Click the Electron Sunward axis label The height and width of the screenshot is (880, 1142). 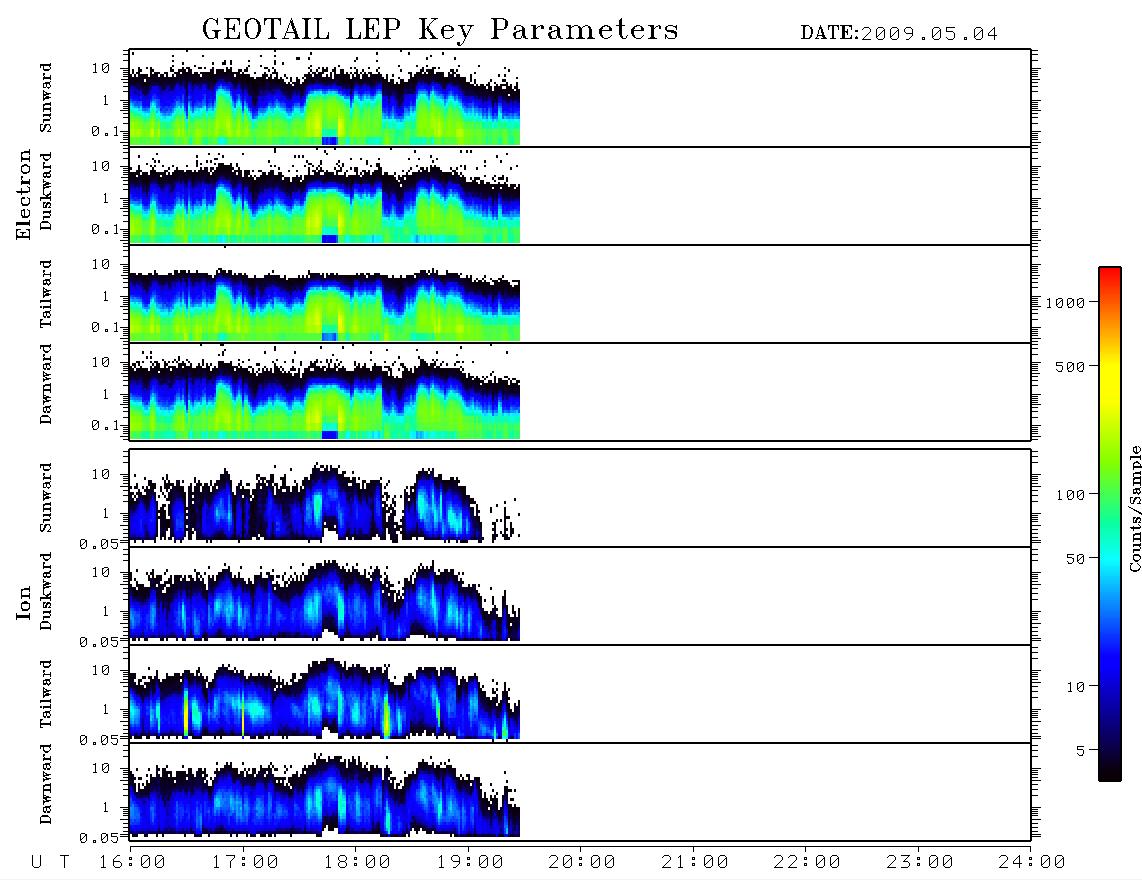46,98
